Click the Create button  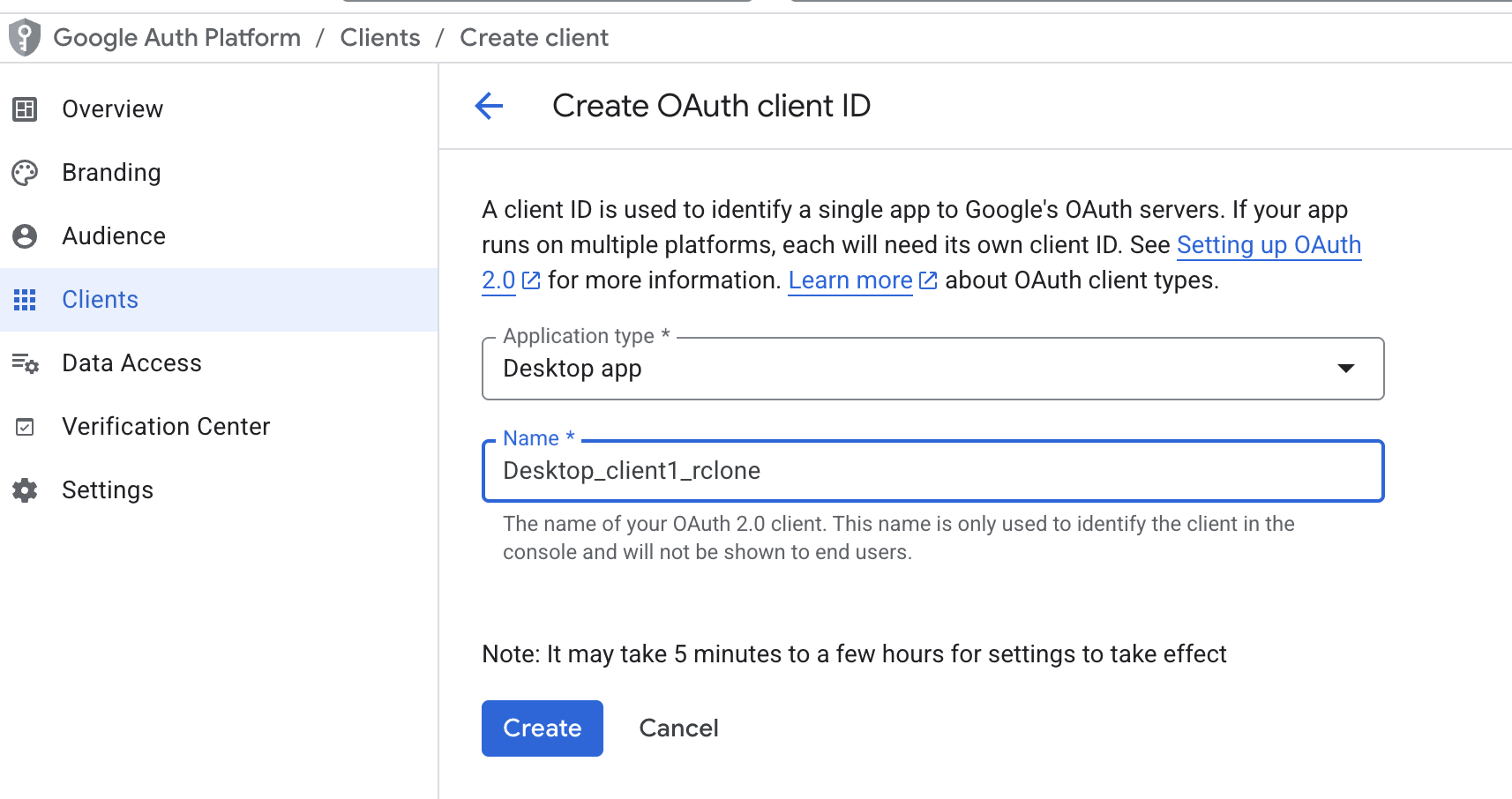pyautogui.click(x=543, y=728)
